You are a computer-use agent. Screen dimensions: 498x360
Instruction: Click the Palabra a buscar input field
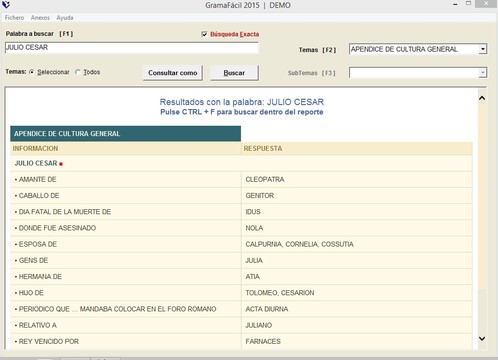pos(132,48)
